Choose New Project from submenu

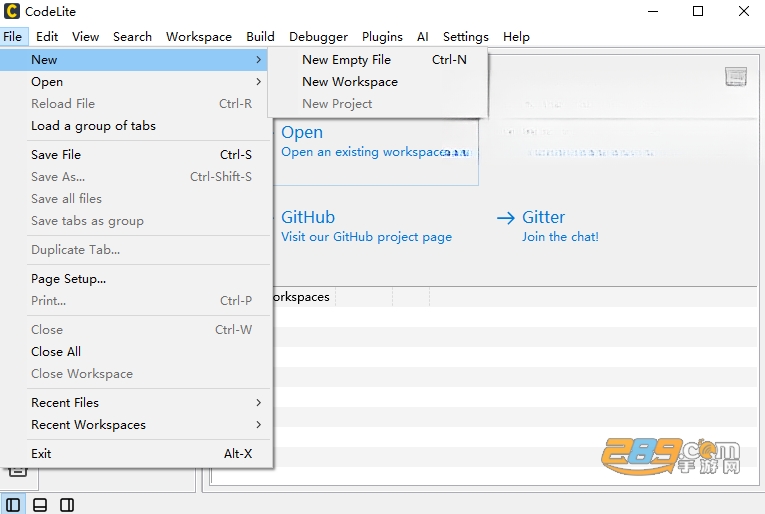[x=378, y=103]
